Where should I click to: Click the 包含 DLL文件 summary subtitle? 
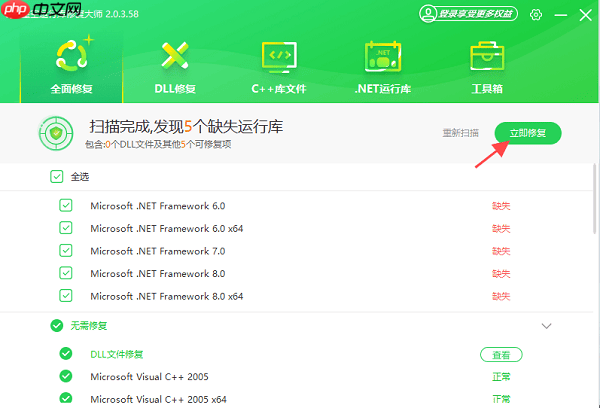158,144
